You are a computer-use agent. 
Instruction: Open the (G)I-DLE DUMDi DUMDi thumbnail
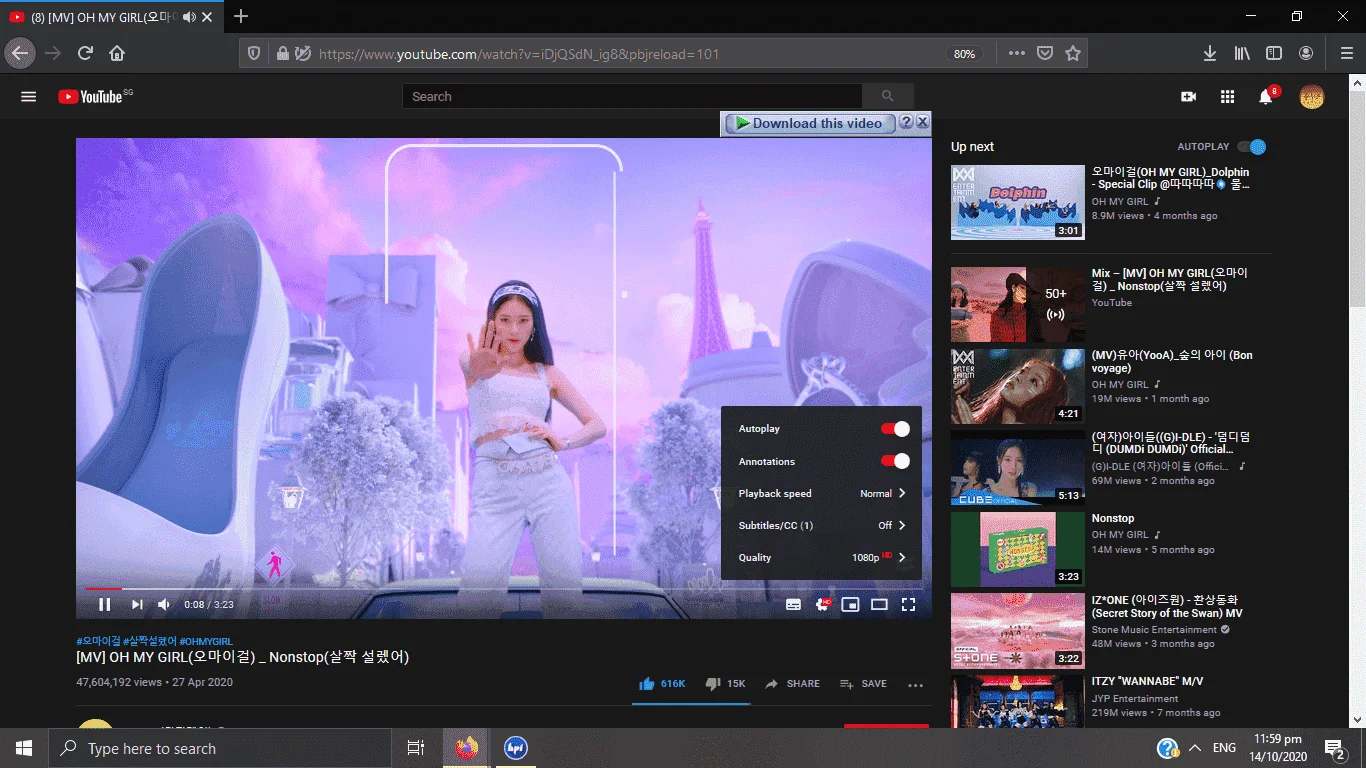tap(1018, 468)
